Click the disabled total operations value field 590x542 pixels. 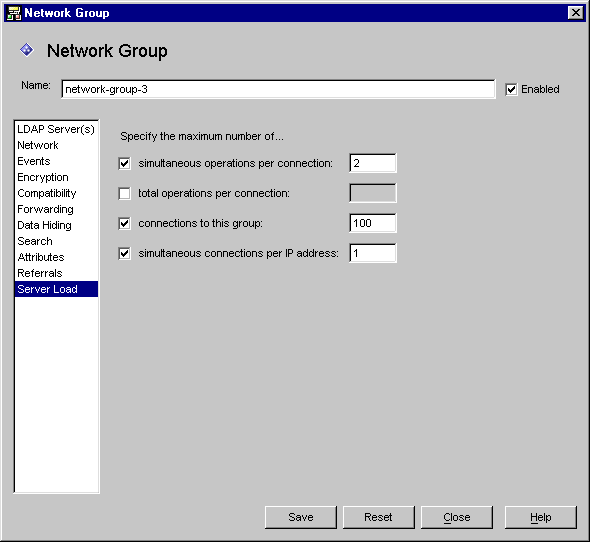(373, 193)
